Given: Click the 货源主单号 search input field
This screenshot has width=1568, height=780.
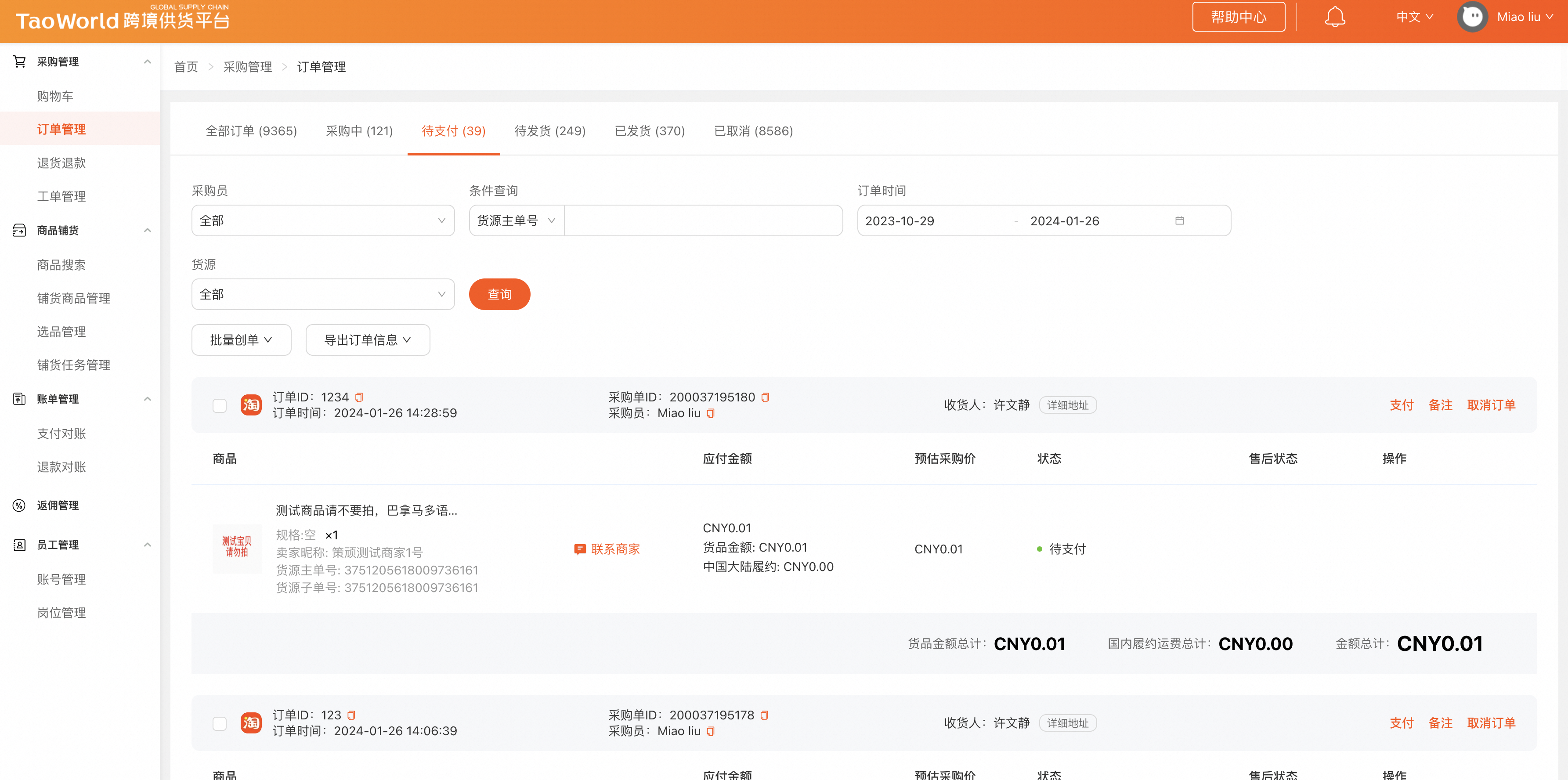Looking at the screenshot, I should tap(703, 220).
